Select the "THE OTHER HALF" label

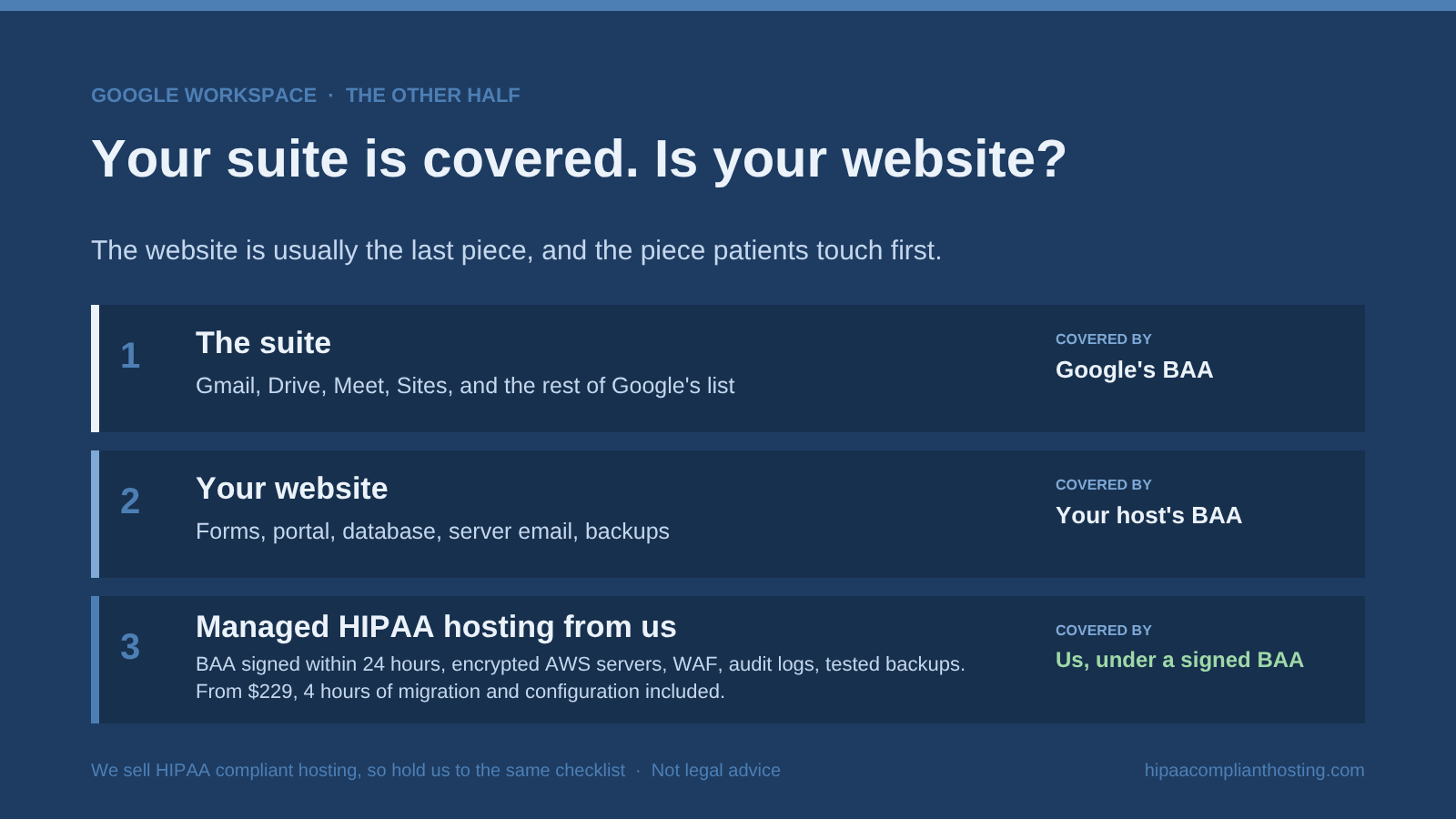[x=433, y=96]
